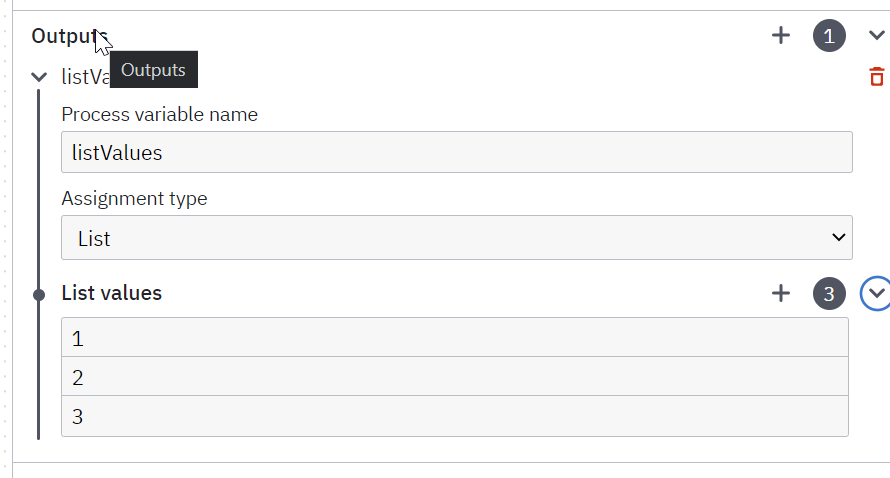Edit the third list value containing 3
890x478 pixels.
click(x=455, y=416)
